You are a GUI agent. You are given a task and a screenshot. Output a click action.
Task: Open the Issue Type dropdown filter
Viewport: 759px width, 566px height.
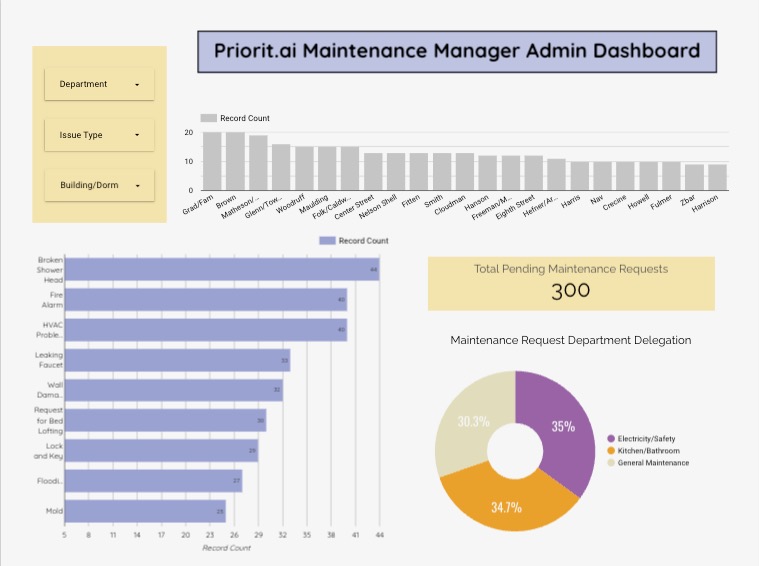pos(99,135)
